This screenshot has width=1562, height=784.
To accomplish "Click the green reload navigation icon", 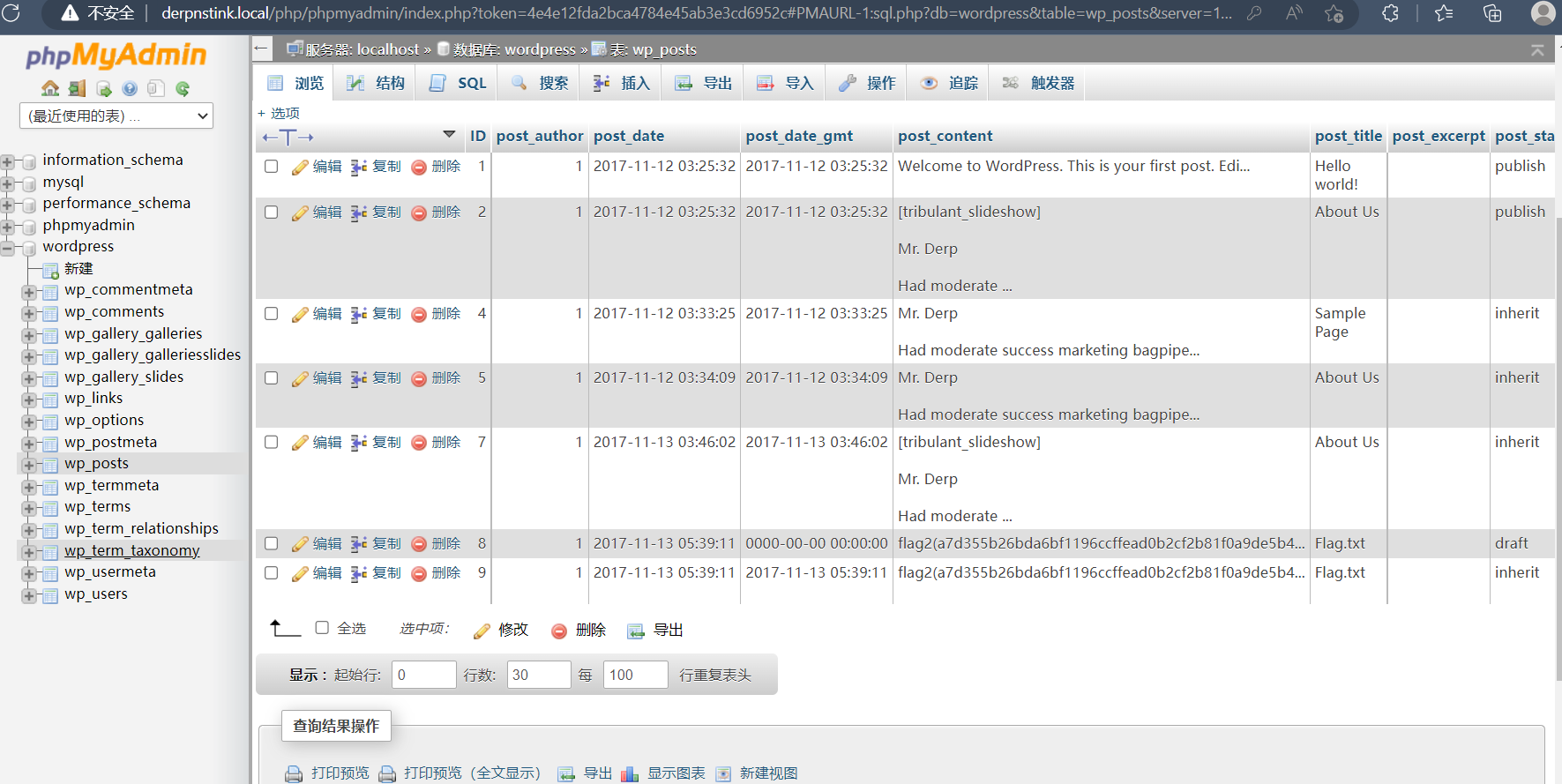I will 183,88.
